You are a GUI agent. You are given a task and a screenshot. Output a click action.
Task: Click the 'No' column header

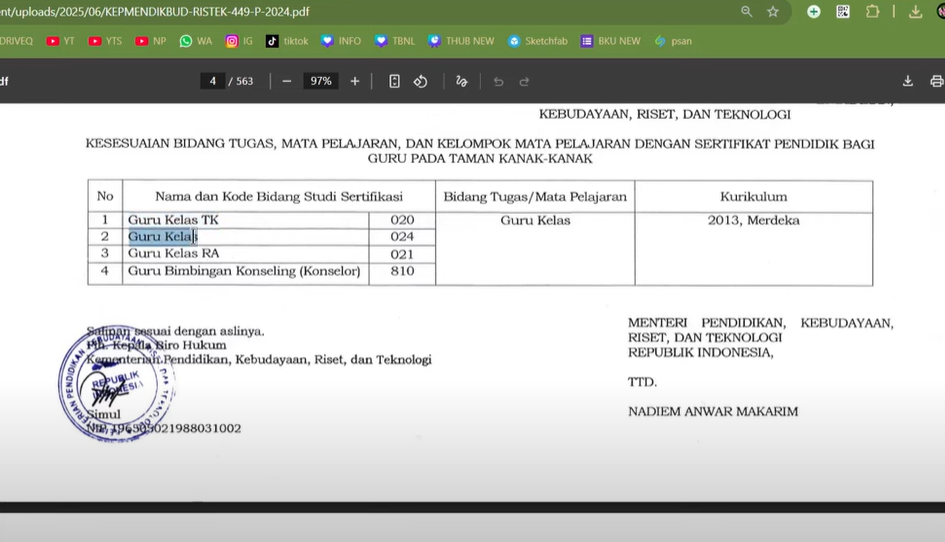[x=105, y=196]
